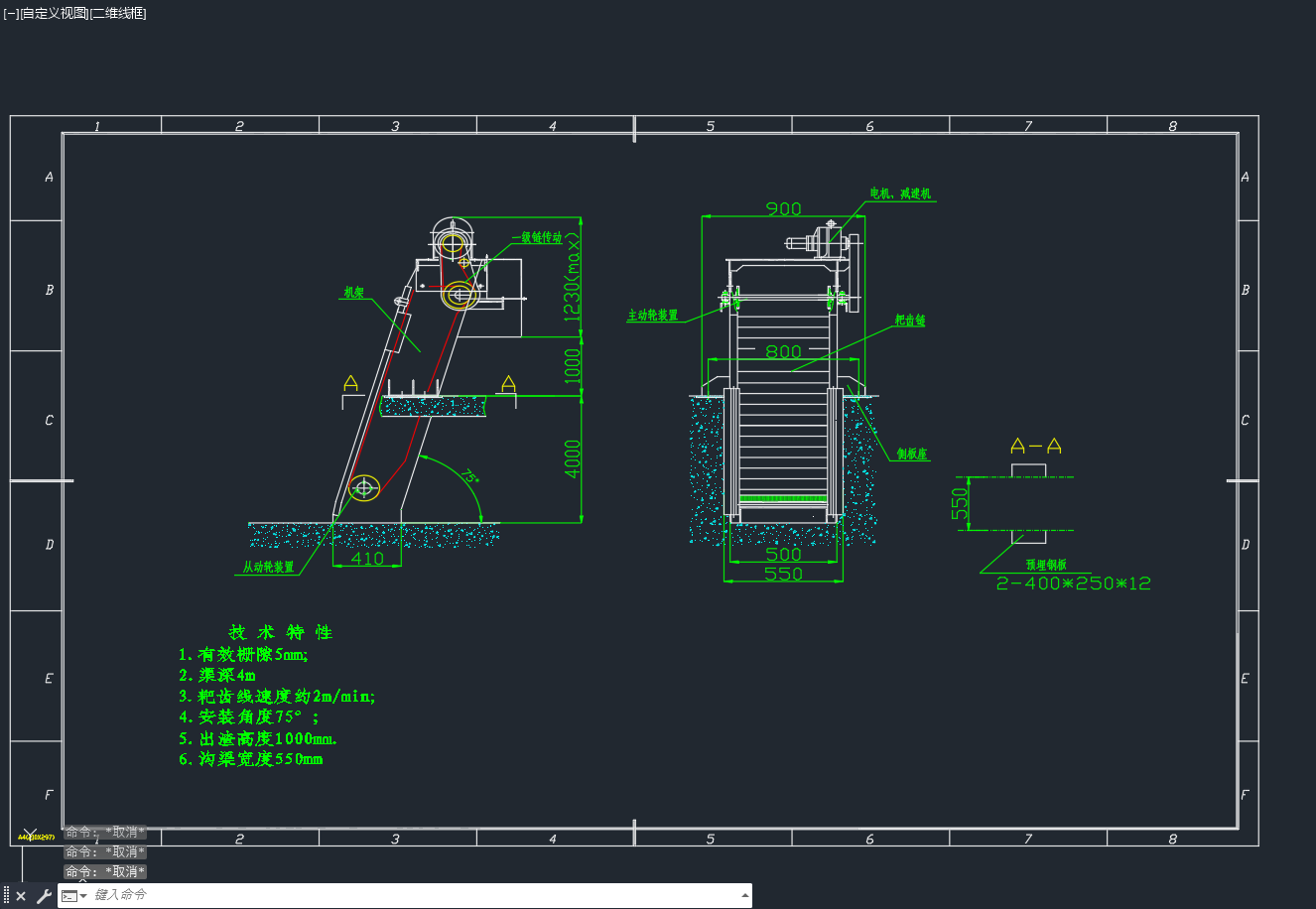Open the 自定义视图 view controls menu
This screenshot has width=1316, height=909.
click(x=54, y=13)
